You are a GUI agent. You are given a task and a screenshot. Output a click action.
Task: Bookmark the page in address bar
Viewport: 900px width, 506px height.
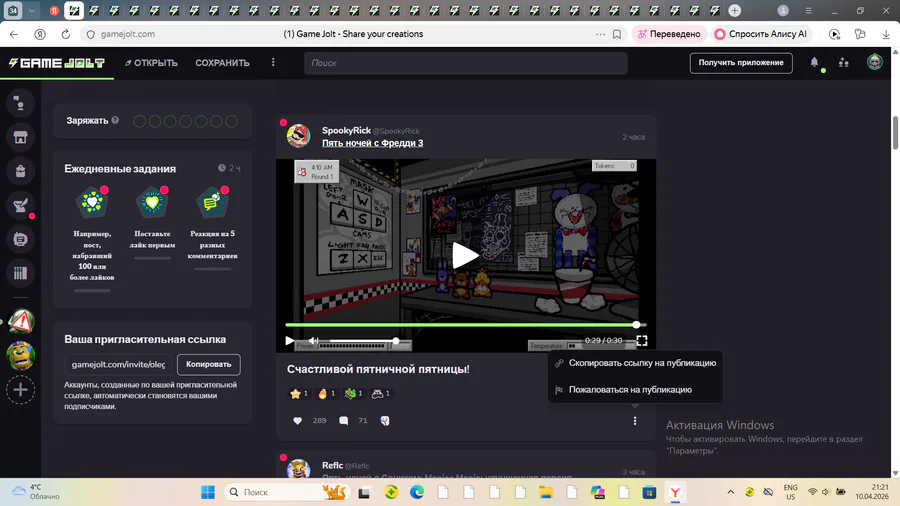click(617, 34)
